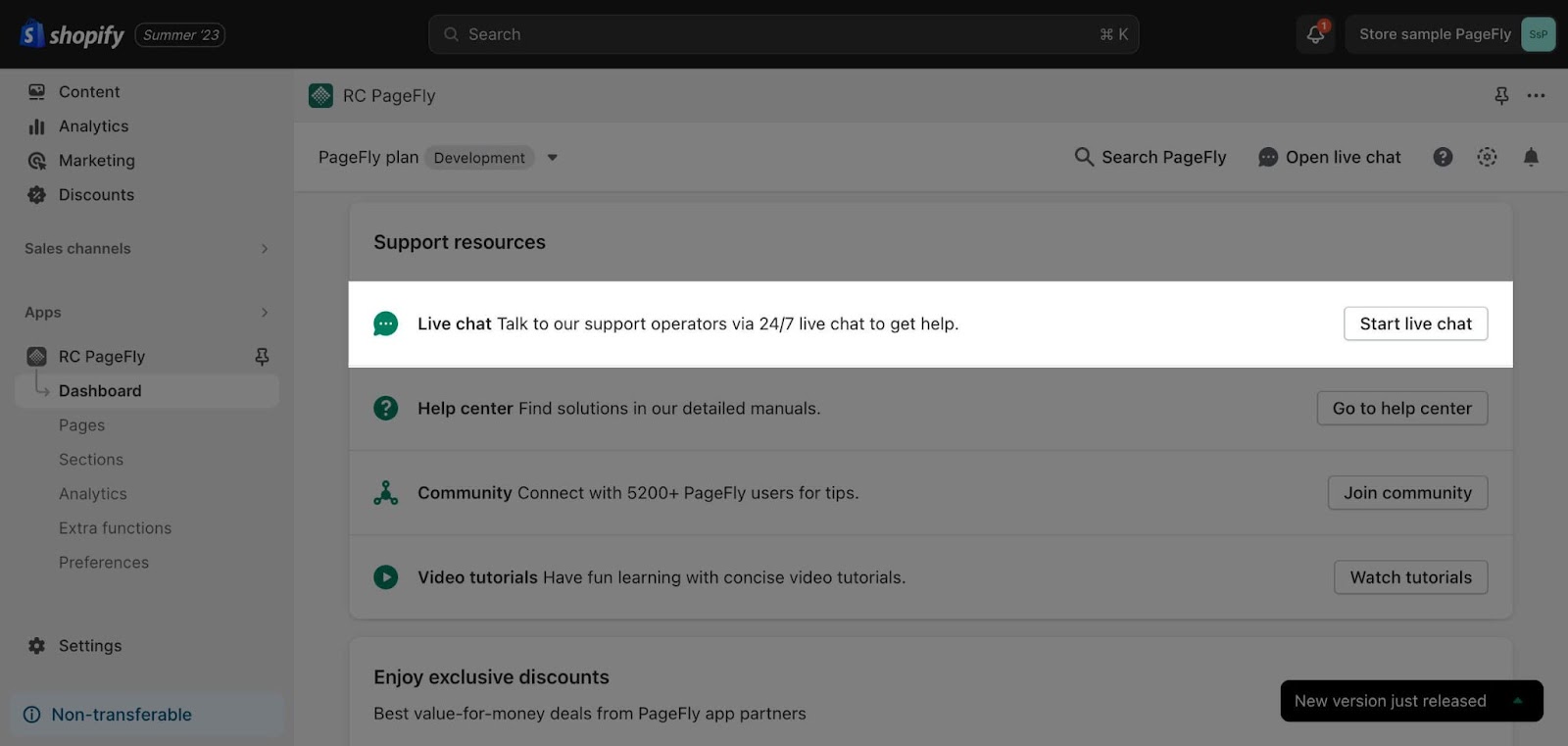The height and width of the screenshot is (746, 1568).
Task: Expand the PageFly plan dropdown arrow
Action: (553, 158)
